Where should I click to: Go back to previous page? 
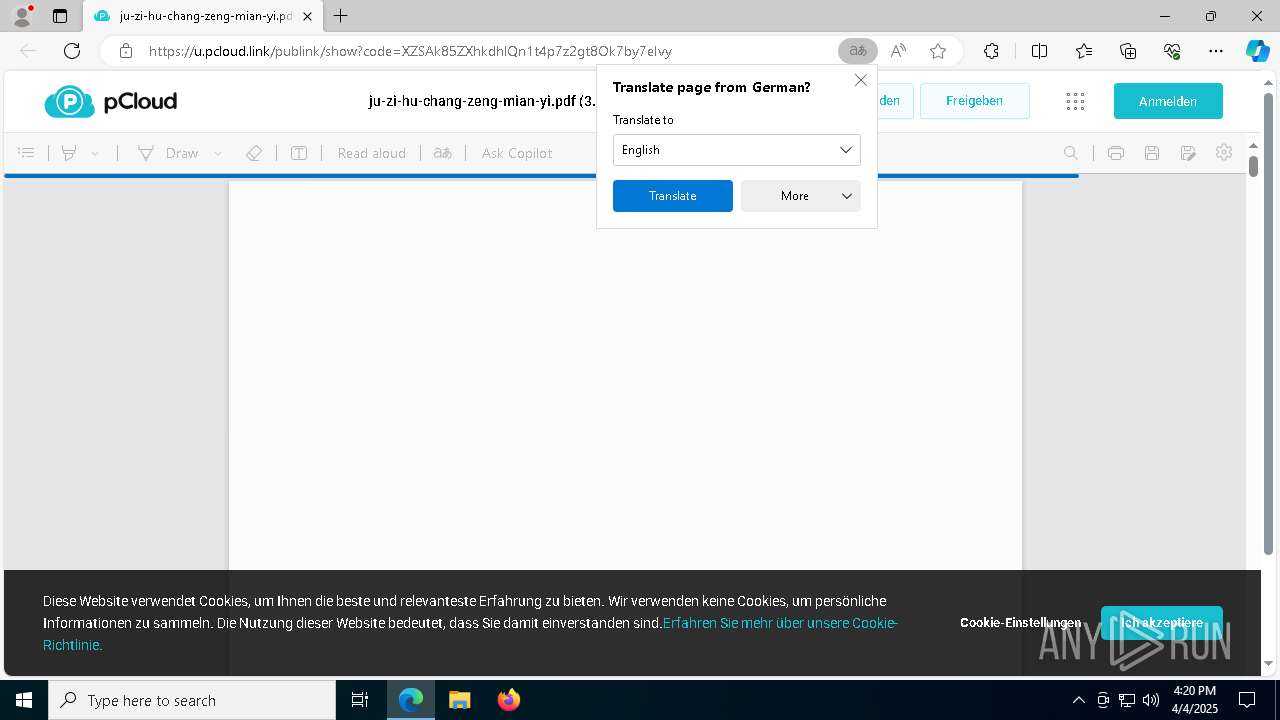pyautogui.click(x=28, y=51)
